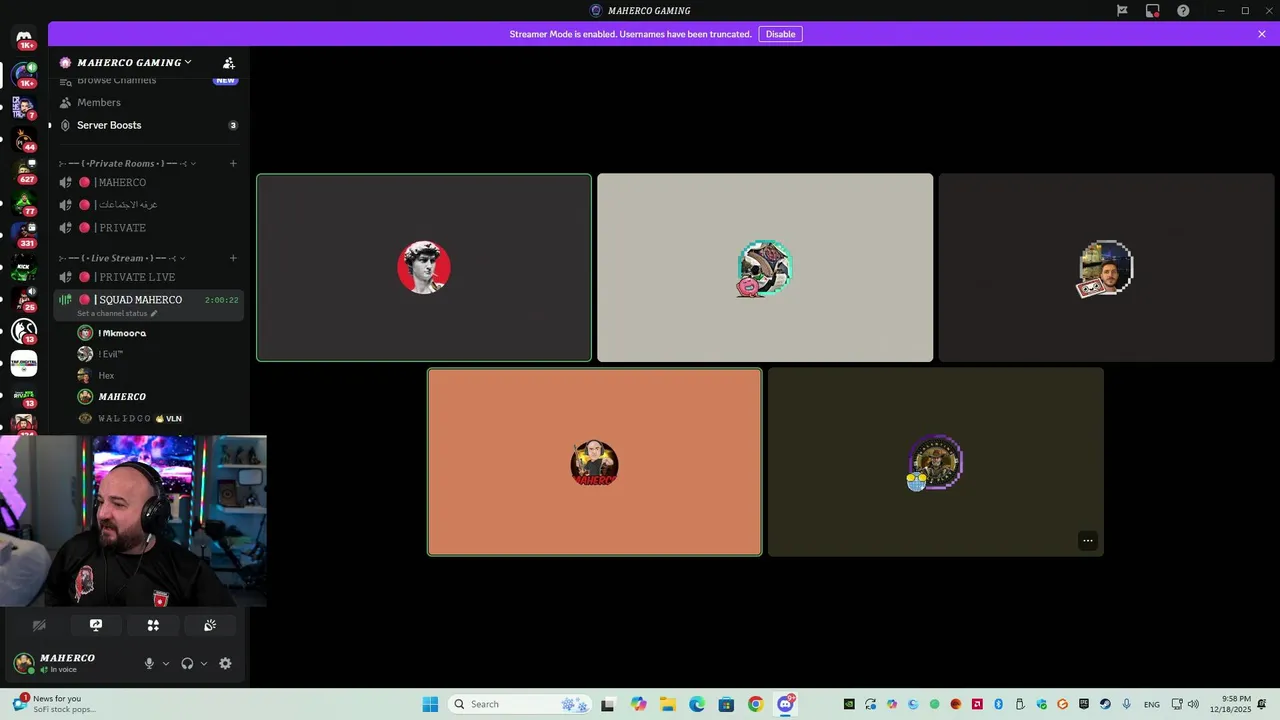This screenshot has height=720, width=1280.
Task: Open User Settings gear icon
Action: 225,663
